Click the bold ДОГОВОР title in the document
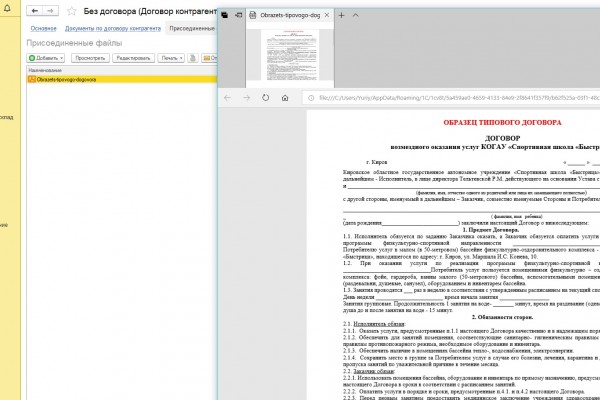 tap(502, 138)
